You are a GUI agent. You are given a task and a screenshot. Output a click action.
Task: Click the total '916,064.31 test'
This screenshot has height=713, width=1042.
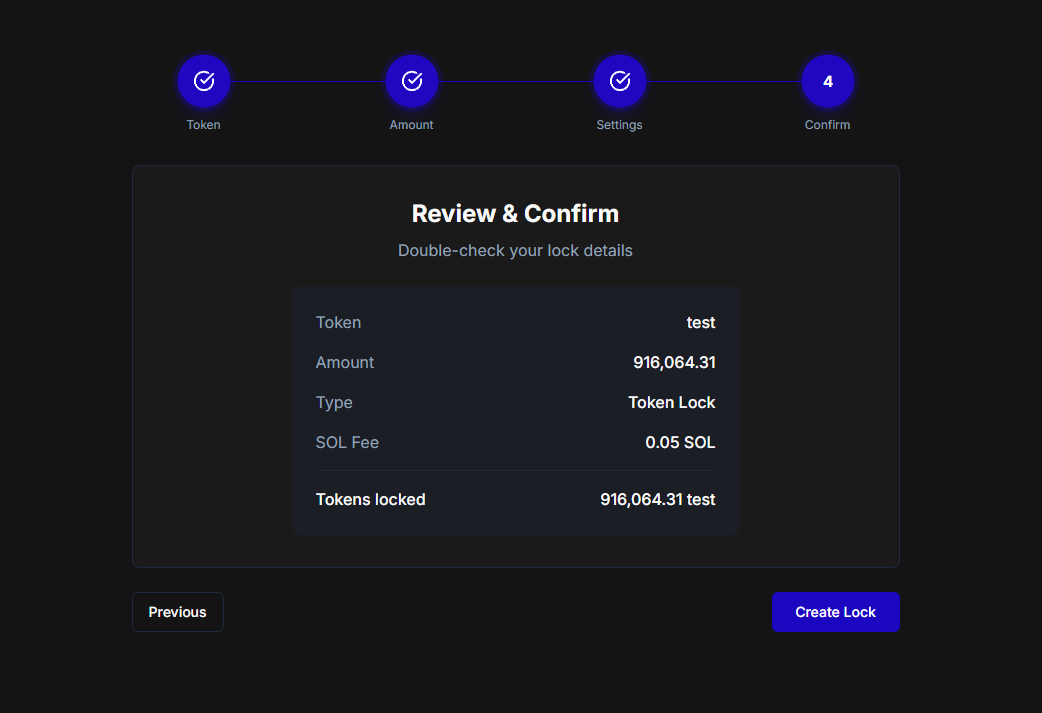click(x=657, y=499)
